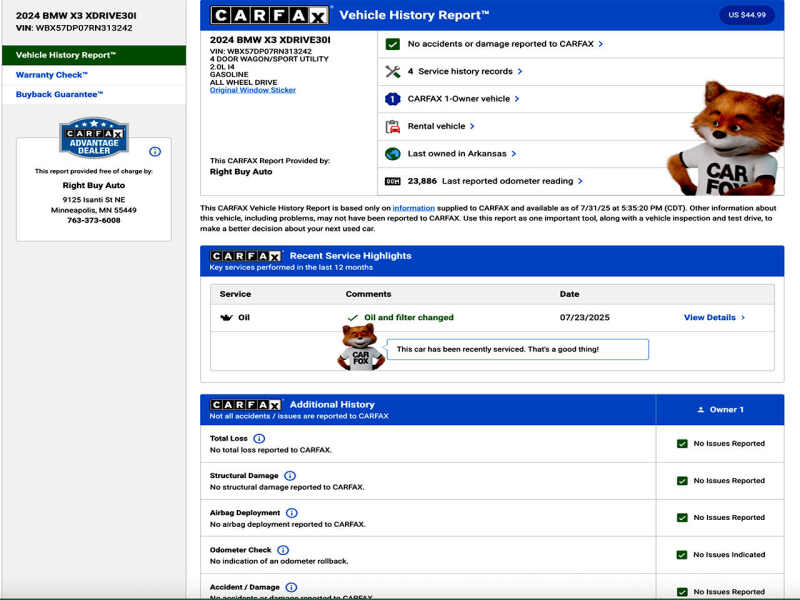The image size is (800, 600).
Task: Click the 9125 Isanti St NE address line
Action: coord(94,199)
